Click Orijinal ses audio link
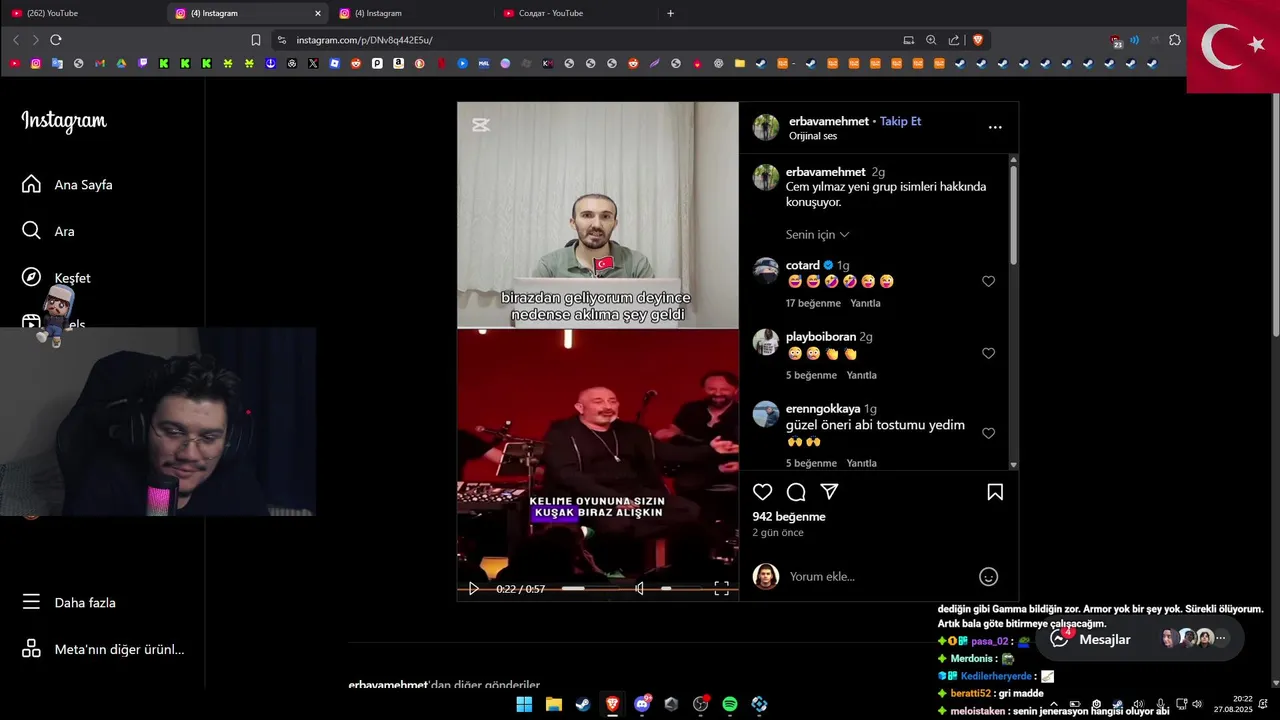The width and height of the screenshot is (1280, 720). 813,136
